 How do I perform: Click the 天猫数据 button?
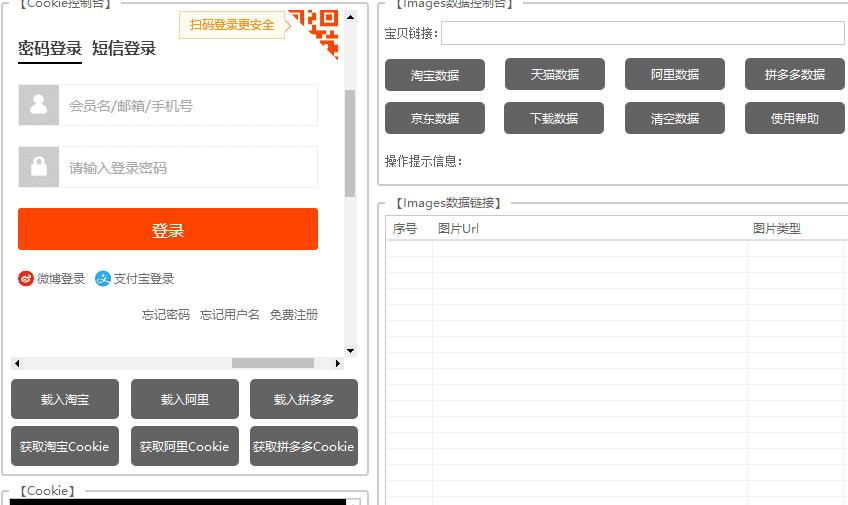[555, 74]
